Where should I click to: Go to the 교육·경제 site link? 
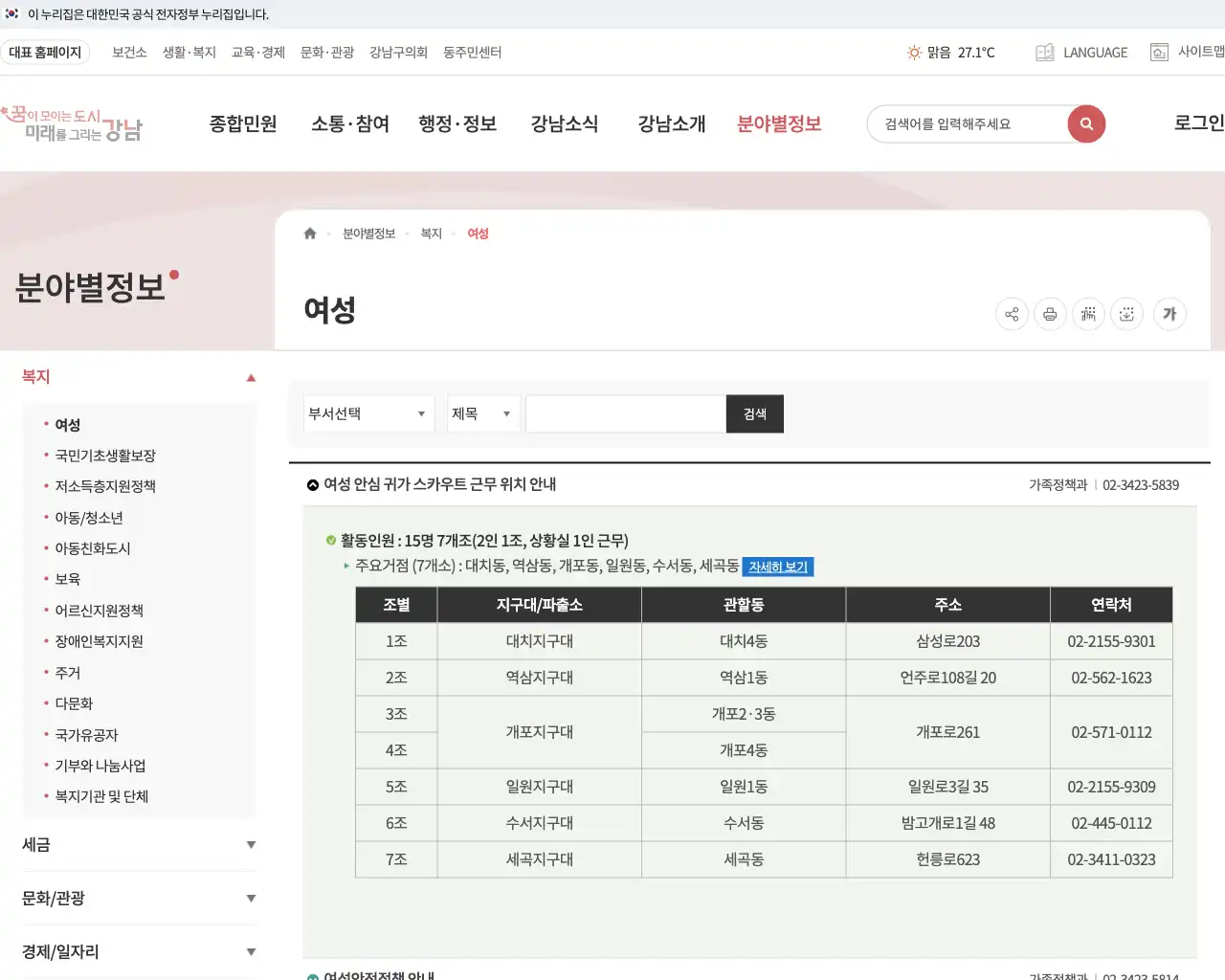click(x=258, y=53)
